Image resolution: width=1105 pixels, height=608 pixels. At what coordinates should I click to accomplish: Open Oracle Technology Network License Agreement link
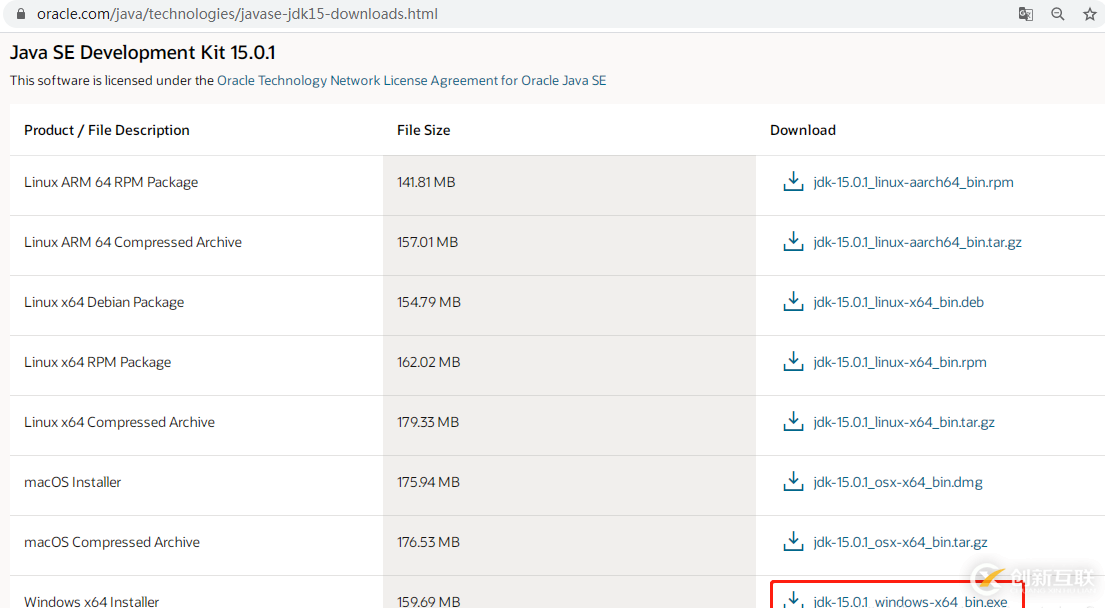[411, 81]
